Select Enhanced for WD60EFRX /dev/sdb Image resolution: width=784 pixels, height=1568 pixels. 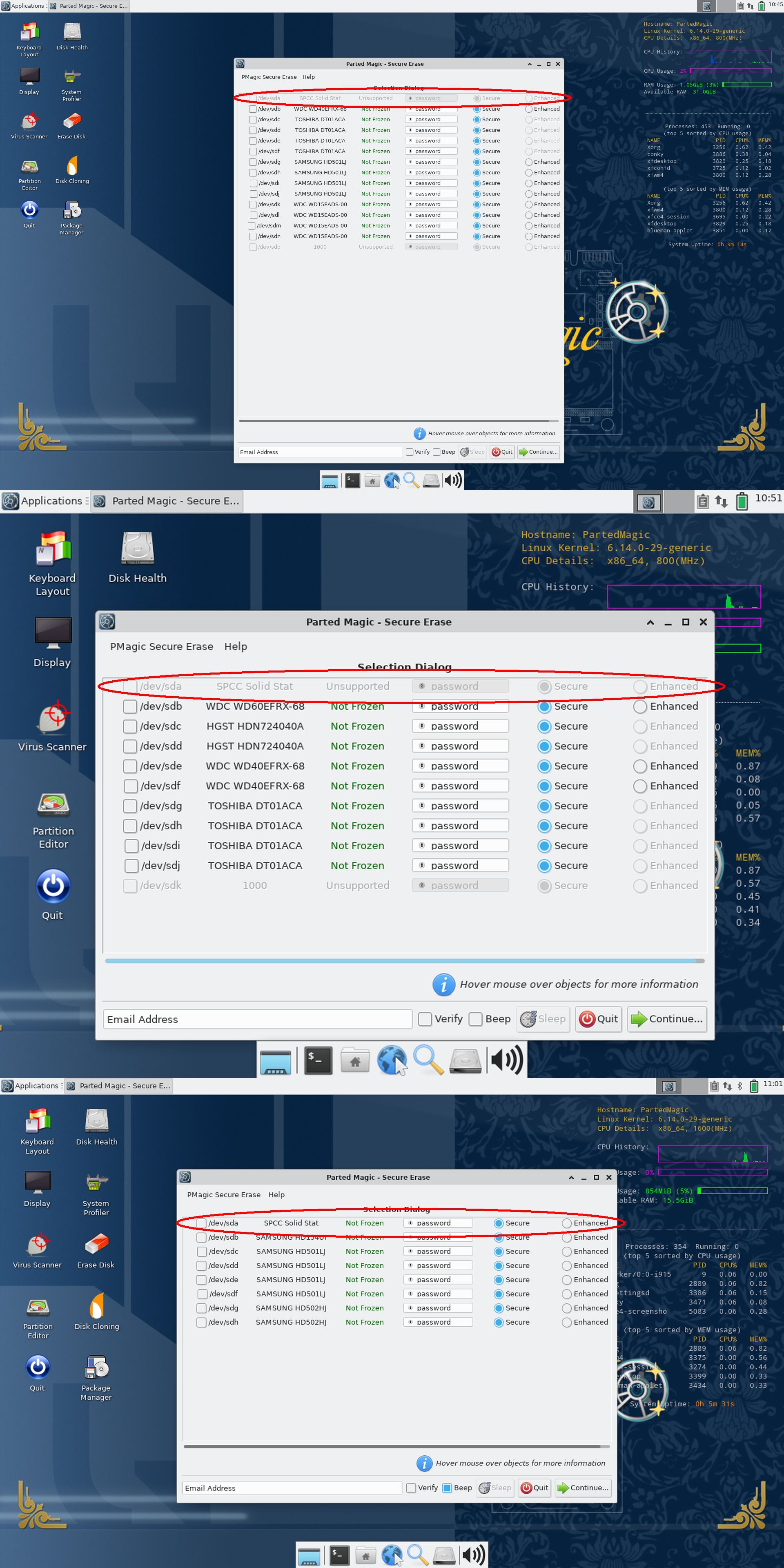(640, 706)
